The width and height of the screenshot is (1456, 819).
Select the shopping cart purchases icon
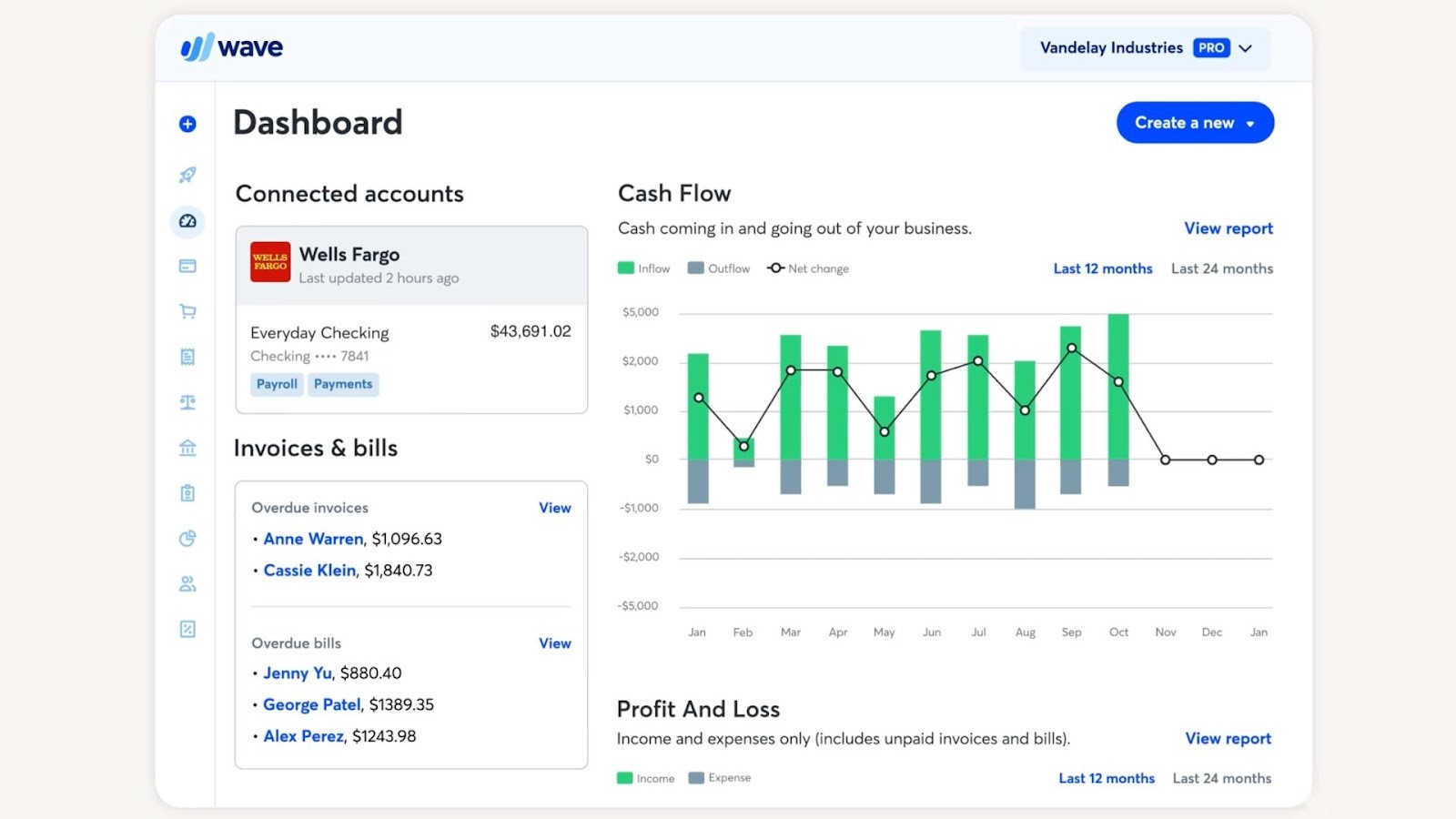187,311
